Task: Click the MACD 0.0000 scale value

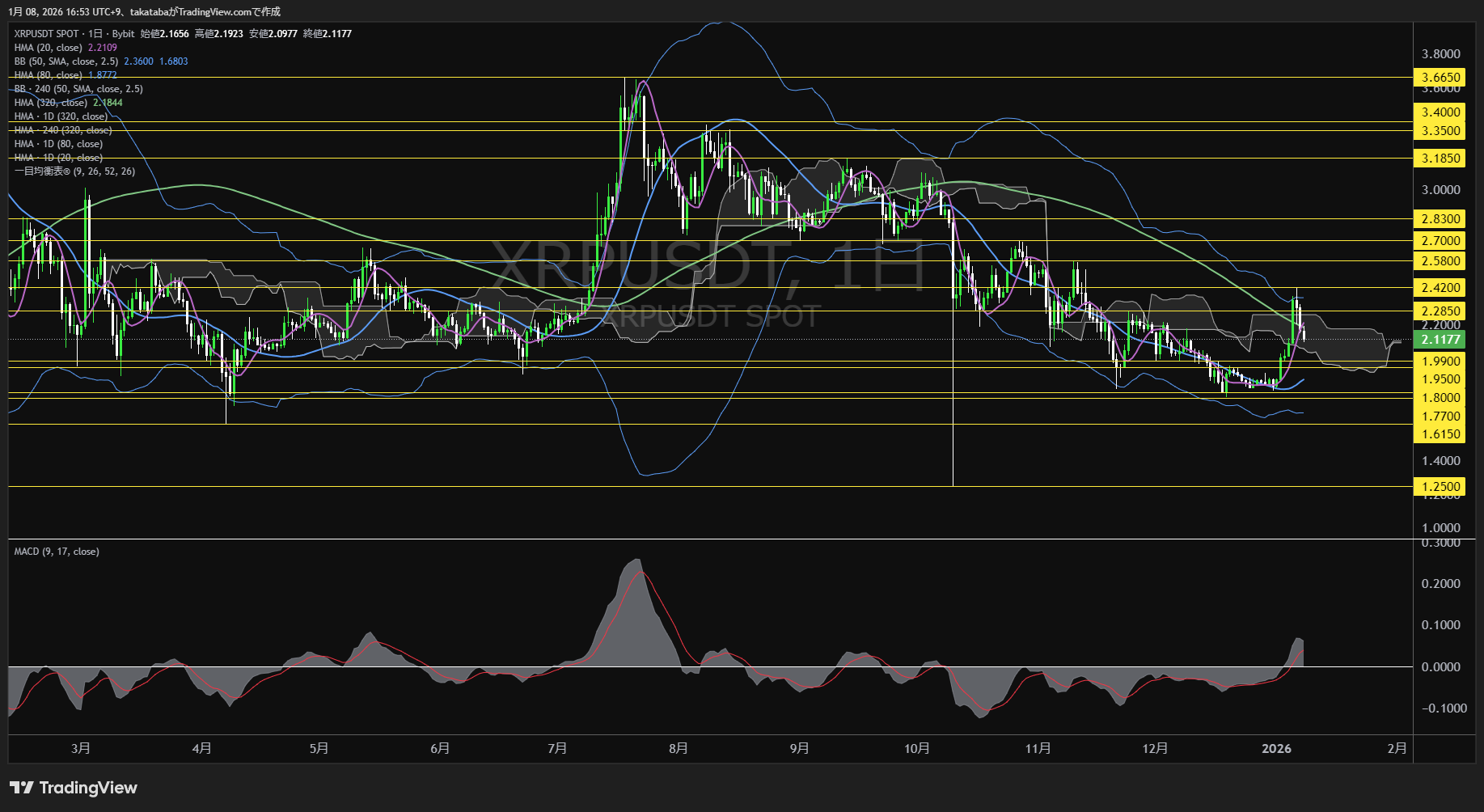Action: coord(1440,666)
